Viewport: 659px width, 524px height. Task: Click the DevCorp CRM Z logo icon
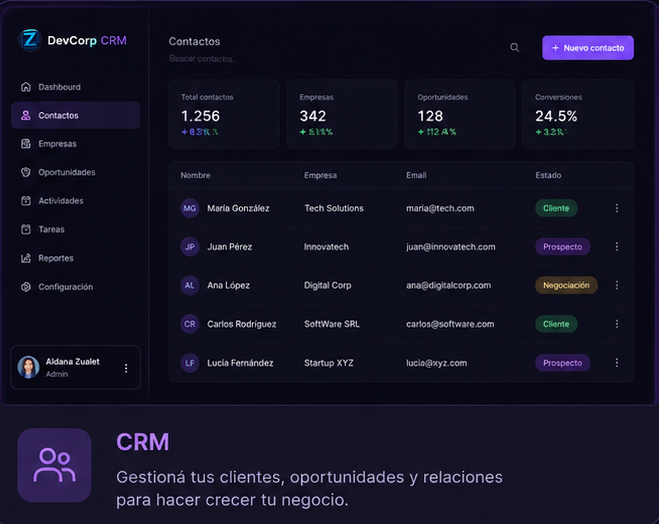30,40
